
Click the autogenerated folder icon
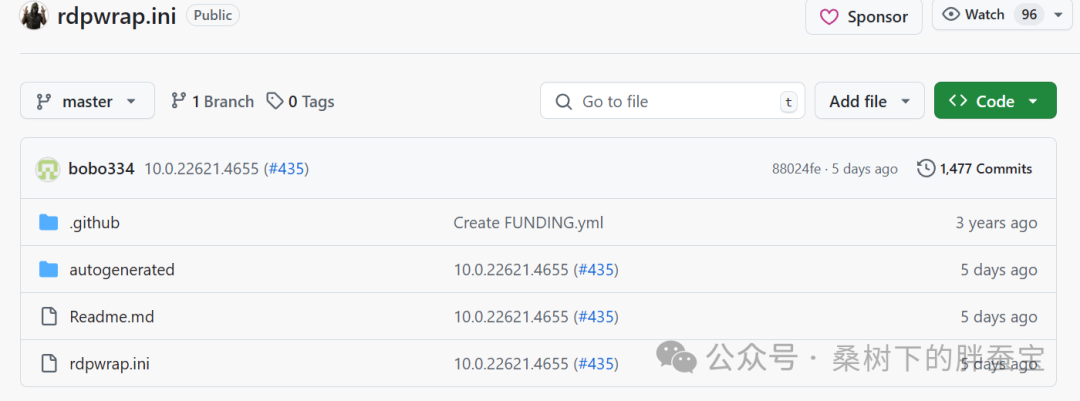coord(48,269)
